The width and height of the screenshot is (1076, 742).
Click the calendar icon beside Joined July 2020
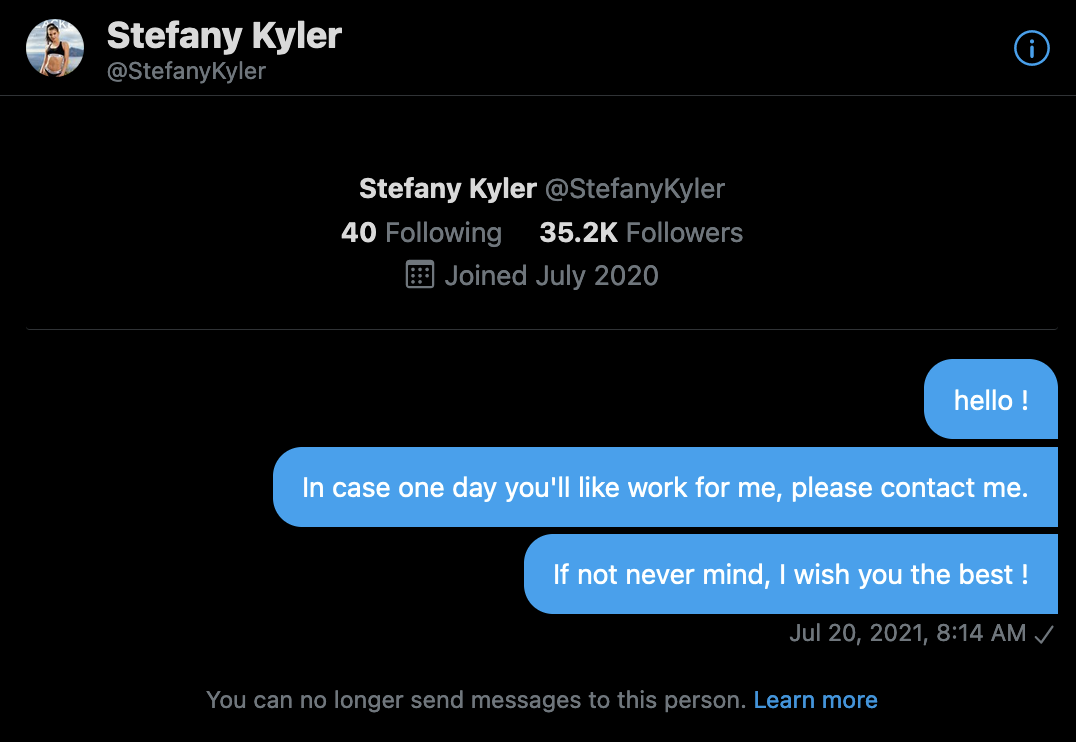tap(420, 275)
